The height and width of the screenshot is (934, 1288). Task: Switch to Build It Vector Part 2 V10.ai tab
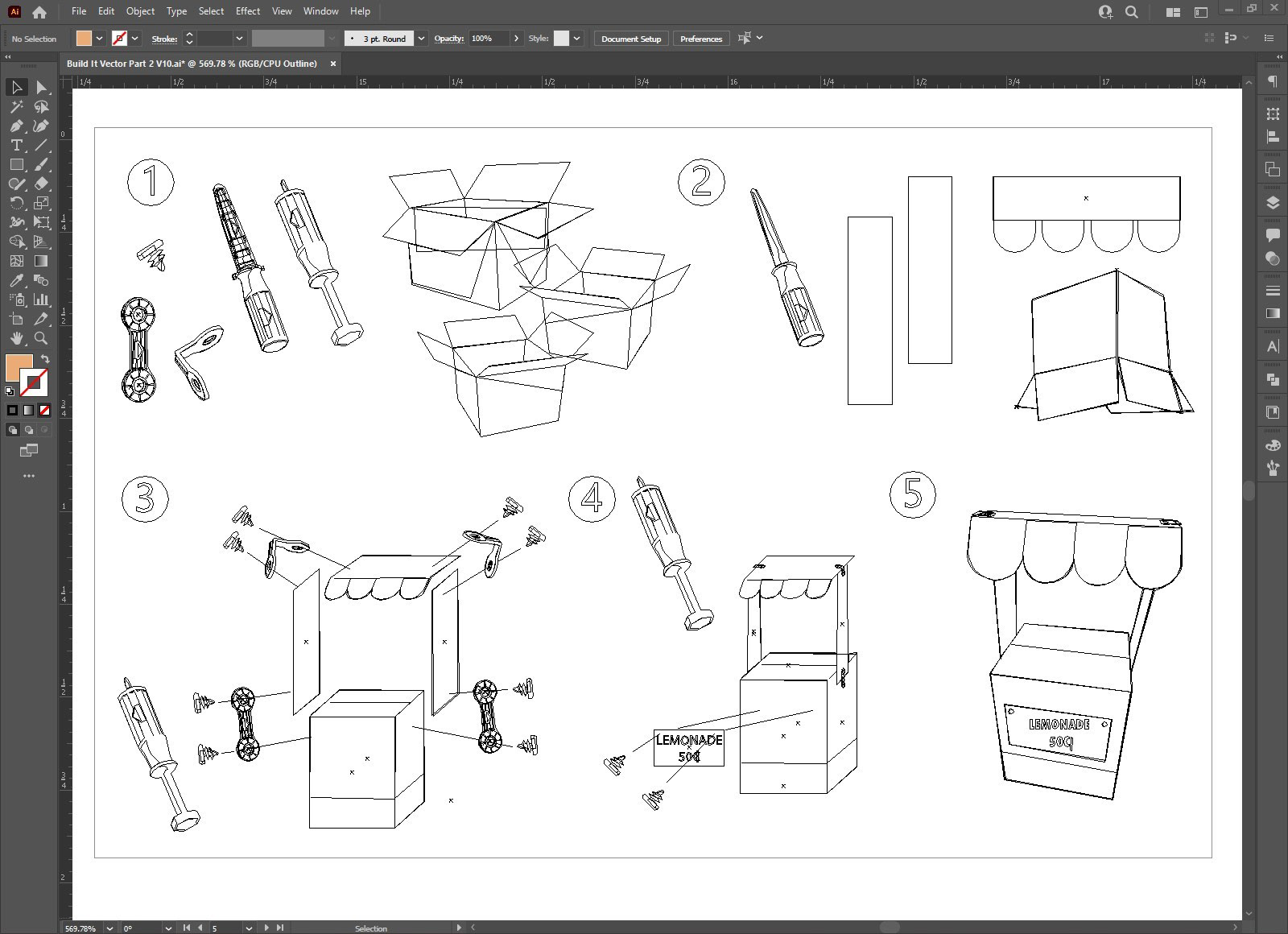point(192,64)
